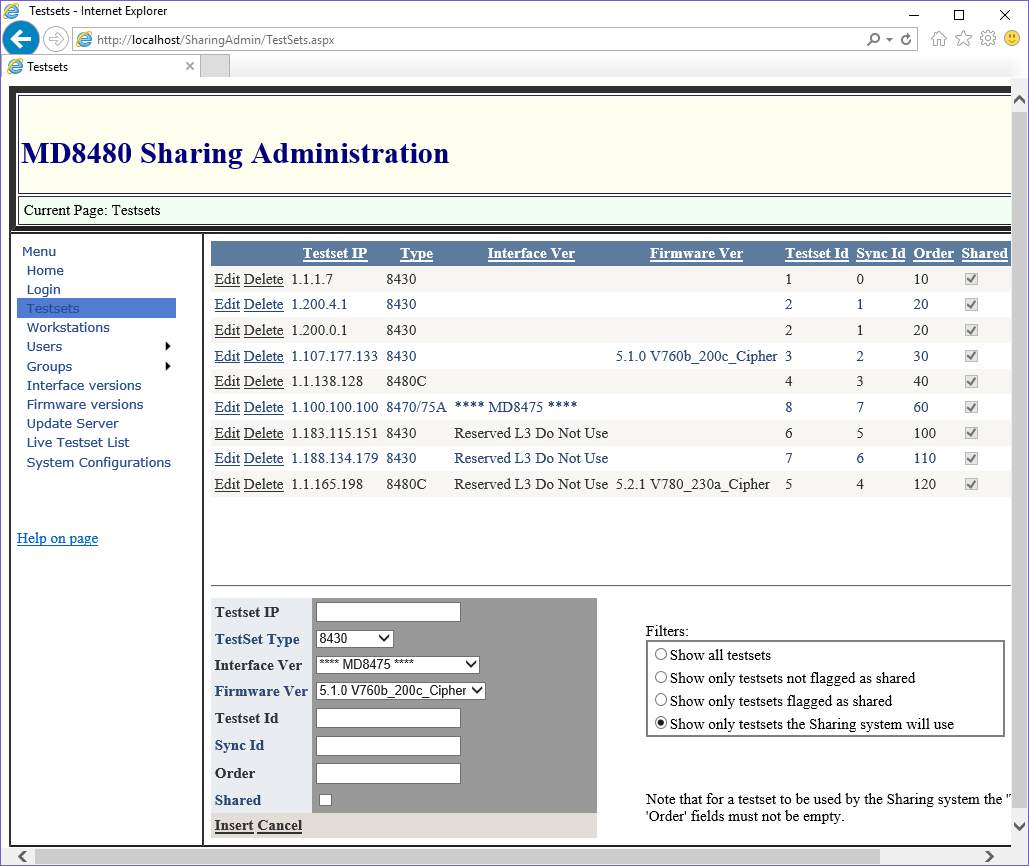This screenshot has width=1029, height=866.
Task: Sort by Interface Ver column header
Action: click(531, 253)
